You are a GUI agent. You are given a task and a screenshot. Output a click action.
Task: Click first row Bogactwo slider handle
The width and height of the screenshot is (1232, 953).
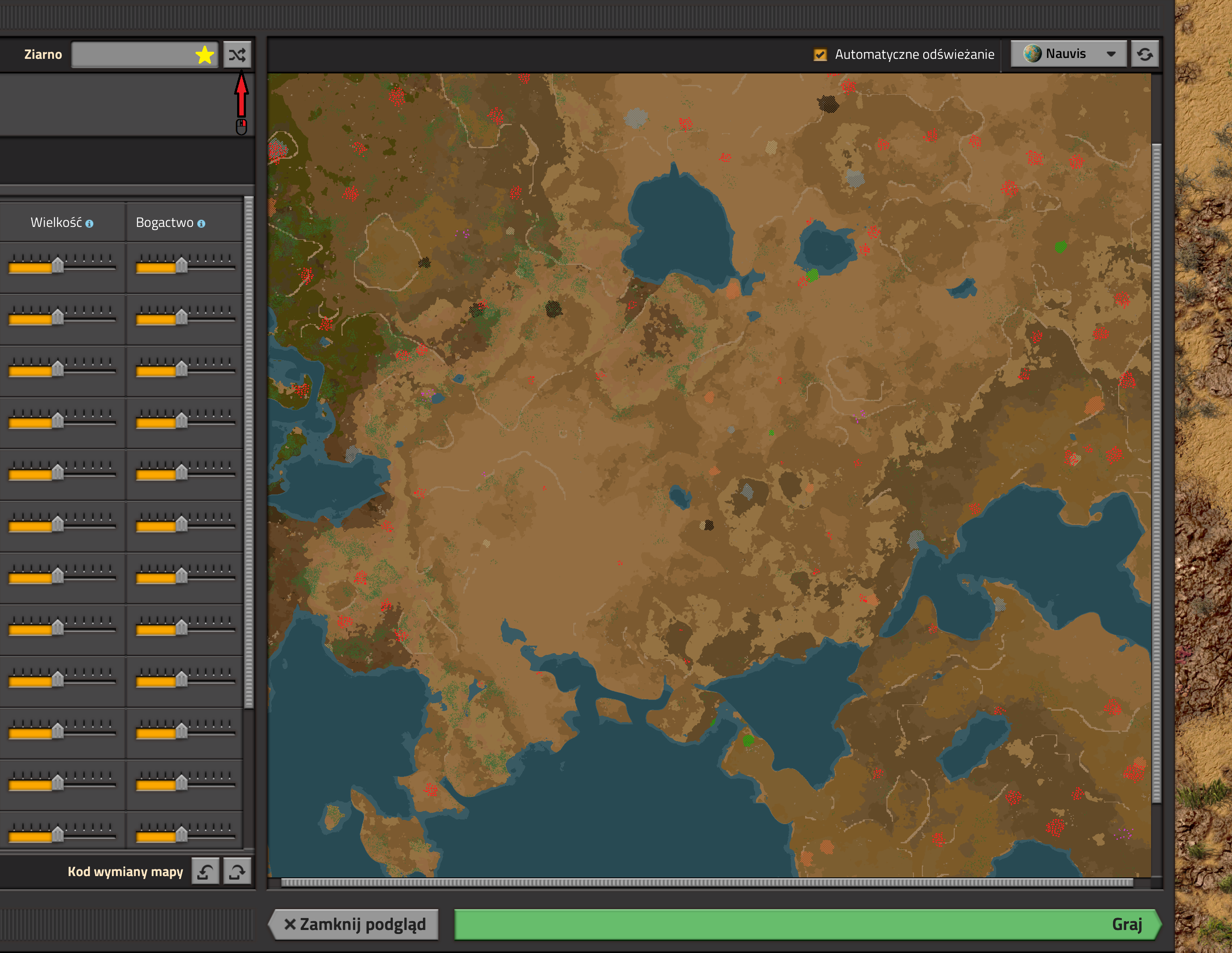coord(181,264)
